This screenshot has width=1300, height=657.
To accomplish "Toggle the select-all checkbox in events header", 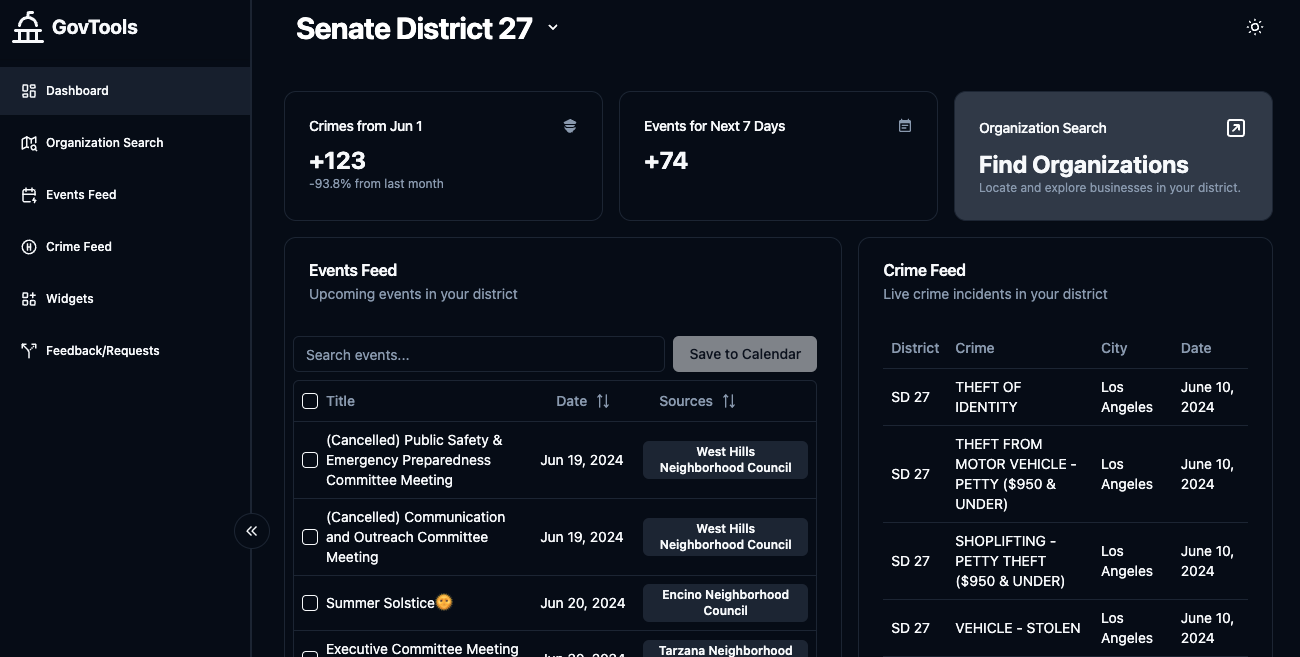I will (310, 401).
